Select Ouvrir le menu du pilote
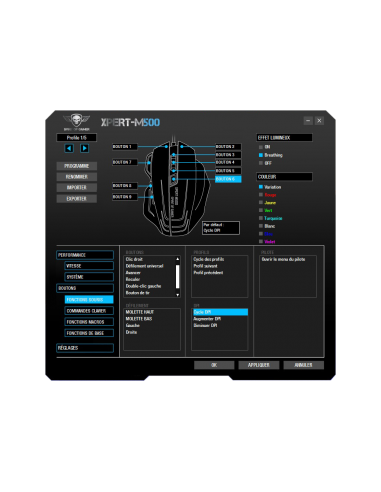The width and height of the screenshot is (381, 492). (283, 259)
